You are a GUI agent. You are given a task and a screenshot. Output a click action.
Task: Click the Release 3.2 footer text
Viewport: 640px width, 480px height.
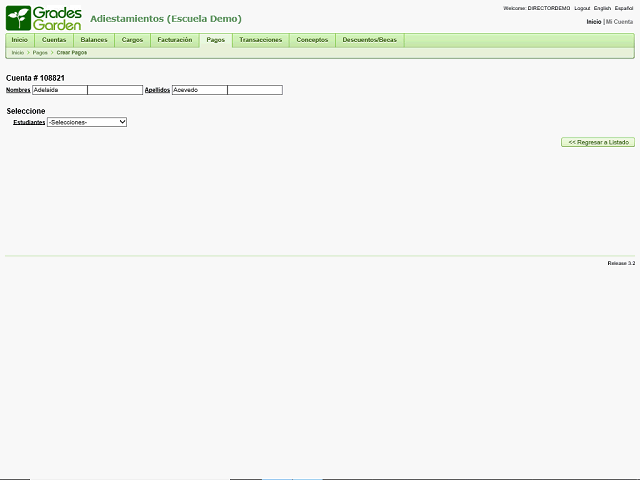[x=621, y=263]
